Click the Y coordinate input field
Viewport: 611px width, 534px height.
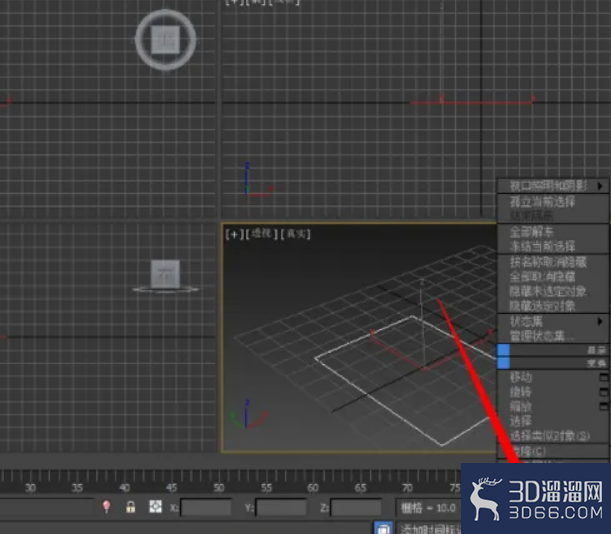click(281, 508)
